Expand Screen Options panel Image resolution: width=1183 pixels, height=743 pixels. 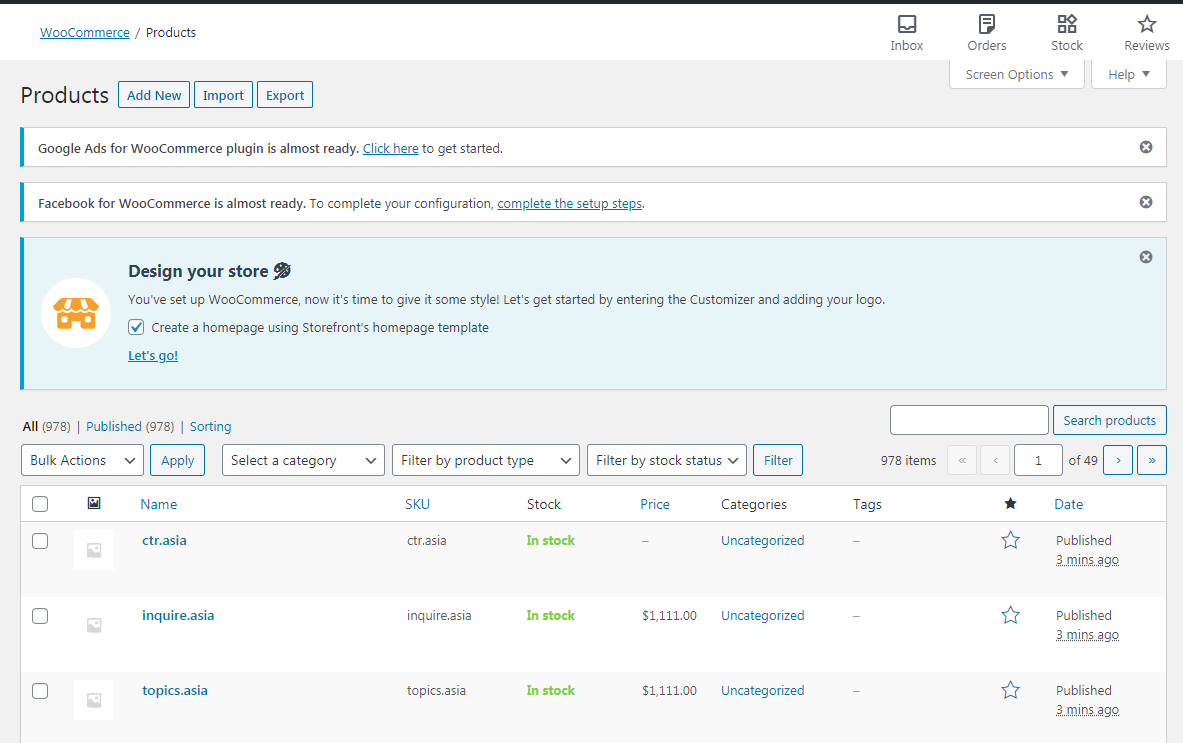coord(1016,74)
